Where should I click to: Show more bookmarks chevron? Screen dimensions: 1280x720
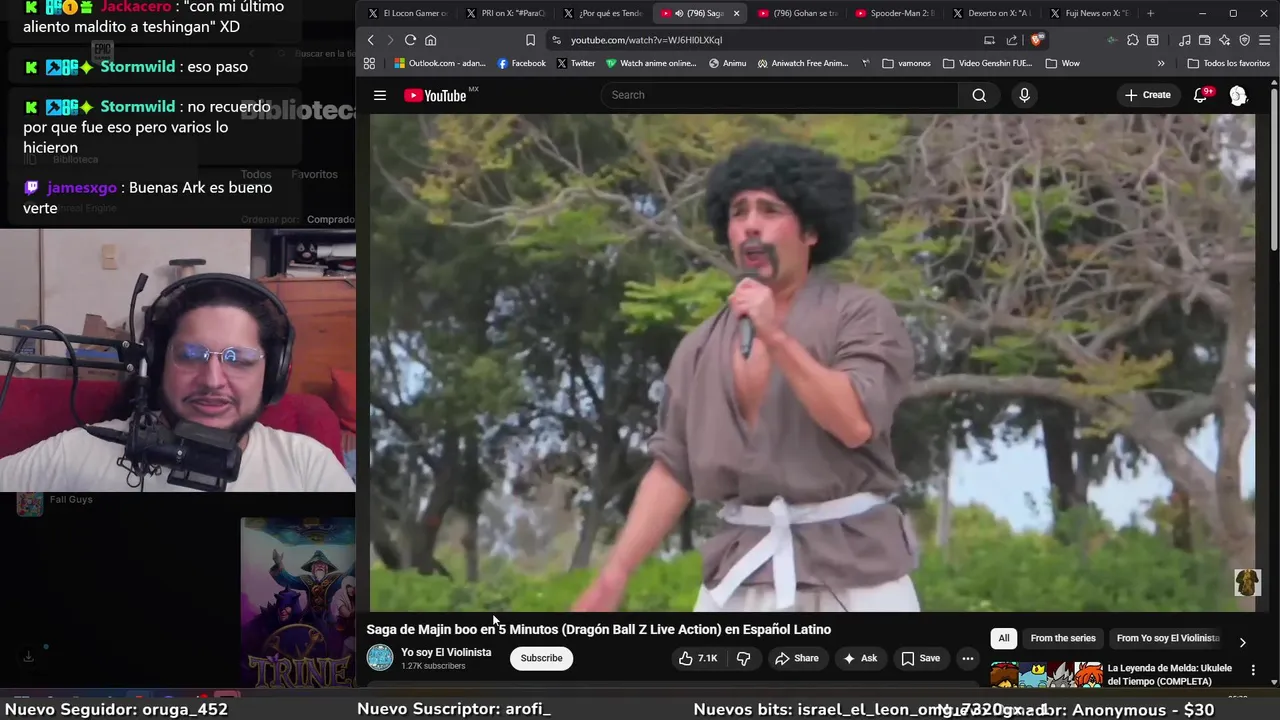click(x=1161, y=63)
